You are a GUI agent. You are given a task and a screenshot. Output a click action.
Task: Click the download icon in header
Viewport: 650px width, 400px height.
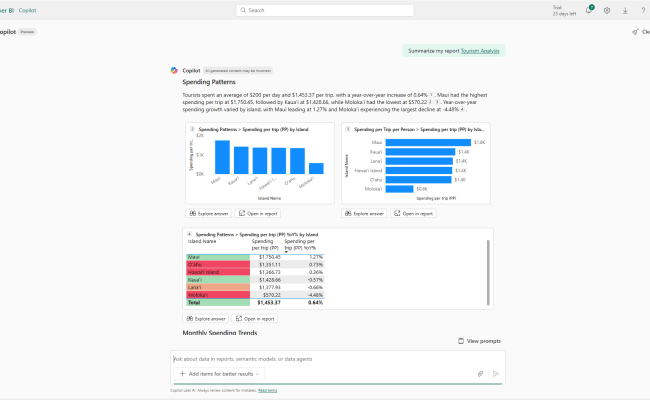coord(625,11)
